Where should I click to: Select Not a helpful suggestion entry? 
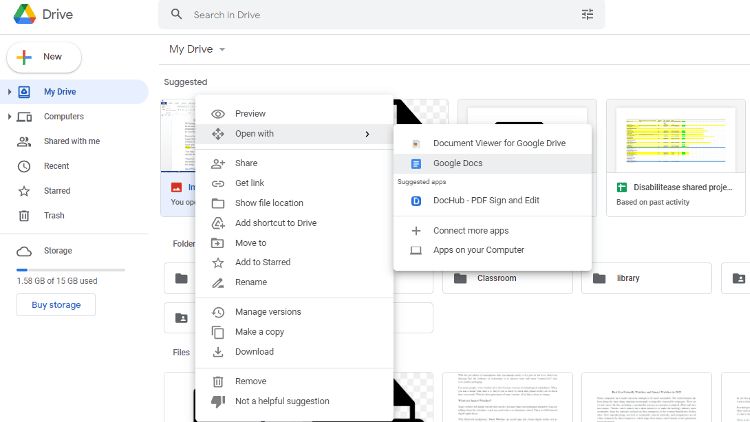294,401
